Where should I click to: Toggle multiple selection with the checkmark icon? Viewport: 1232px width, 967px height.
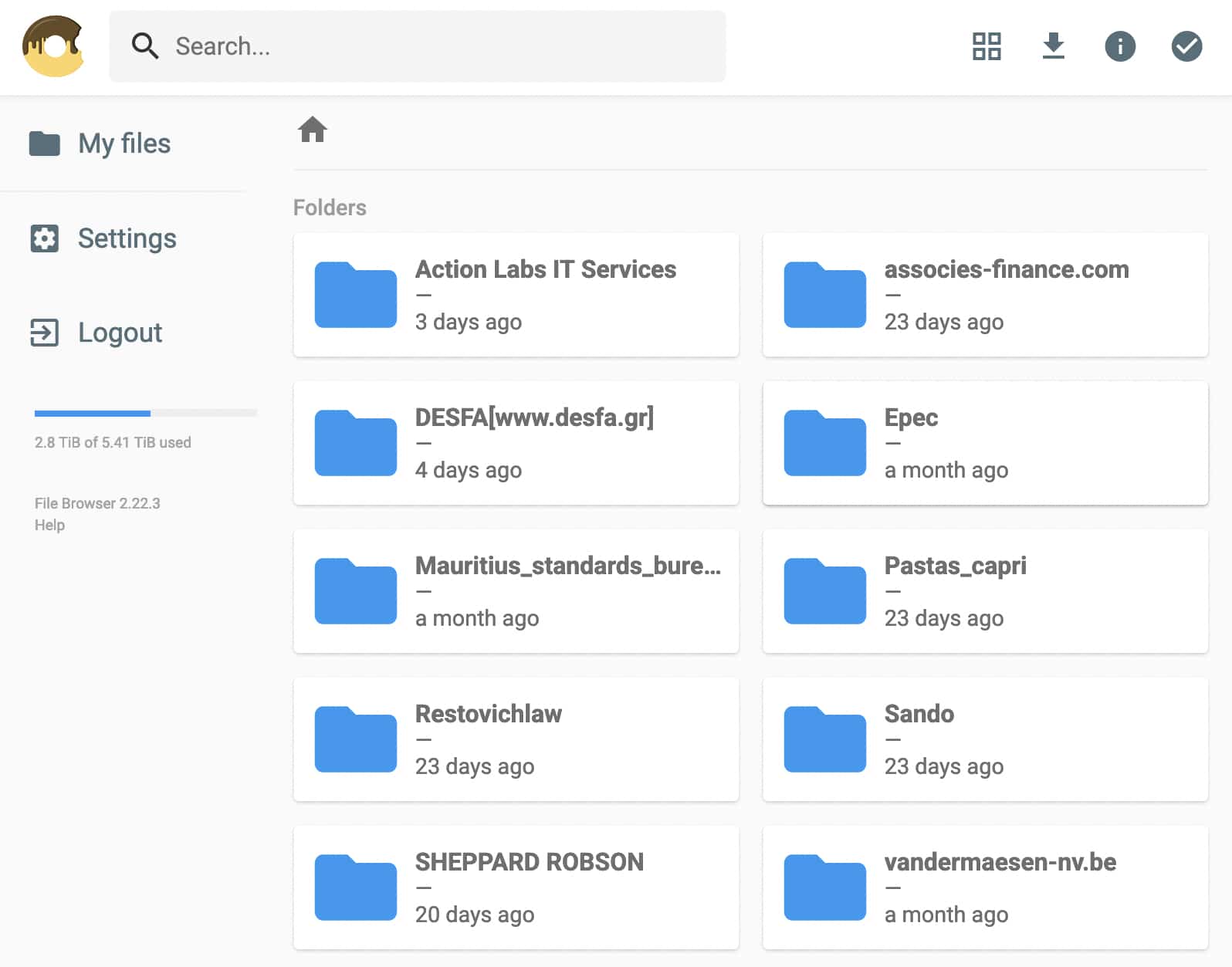tap(1186, 46)
